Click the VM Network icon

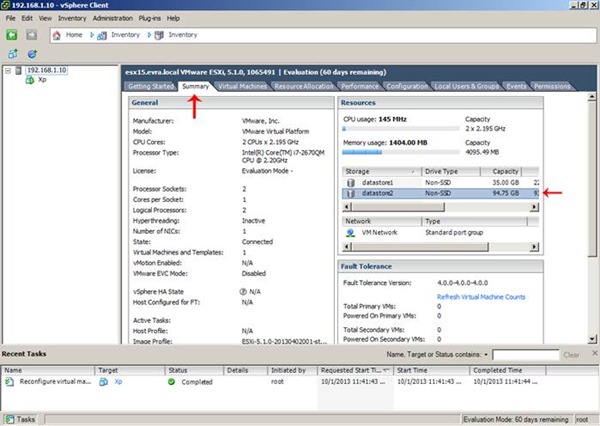pos(350,232)
